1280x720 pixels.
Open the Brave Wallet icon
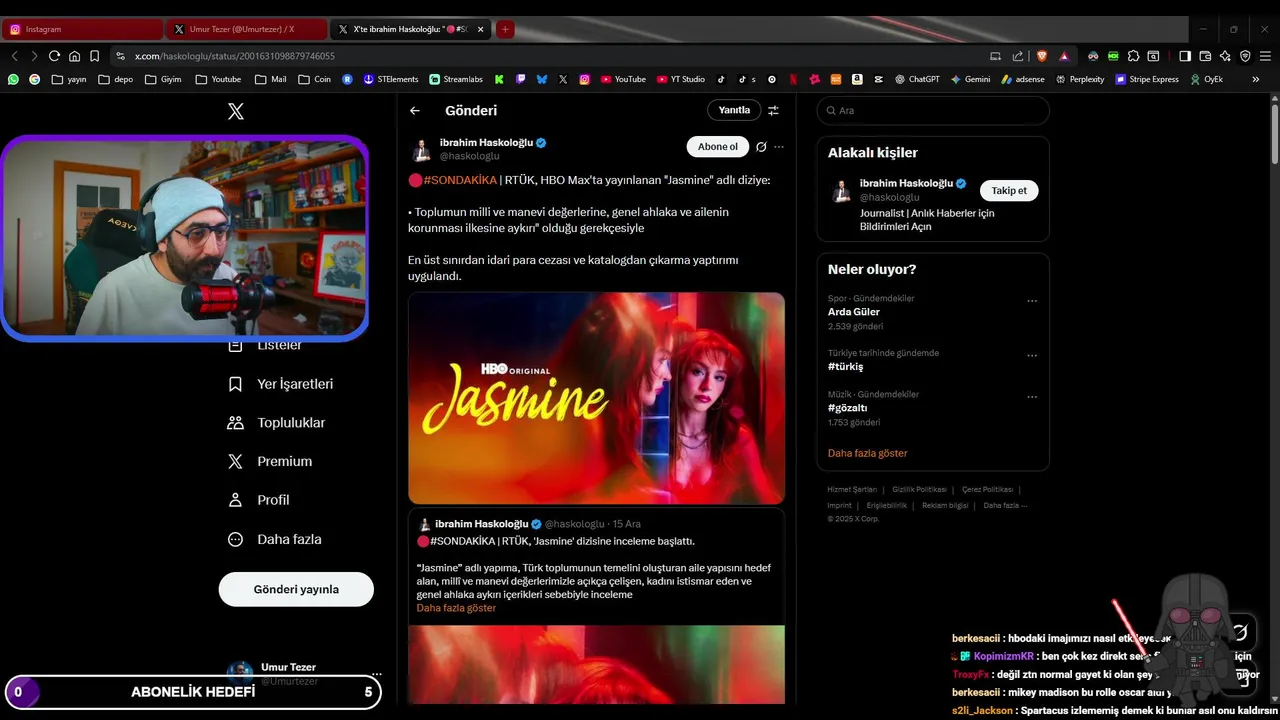(1205, 56)
